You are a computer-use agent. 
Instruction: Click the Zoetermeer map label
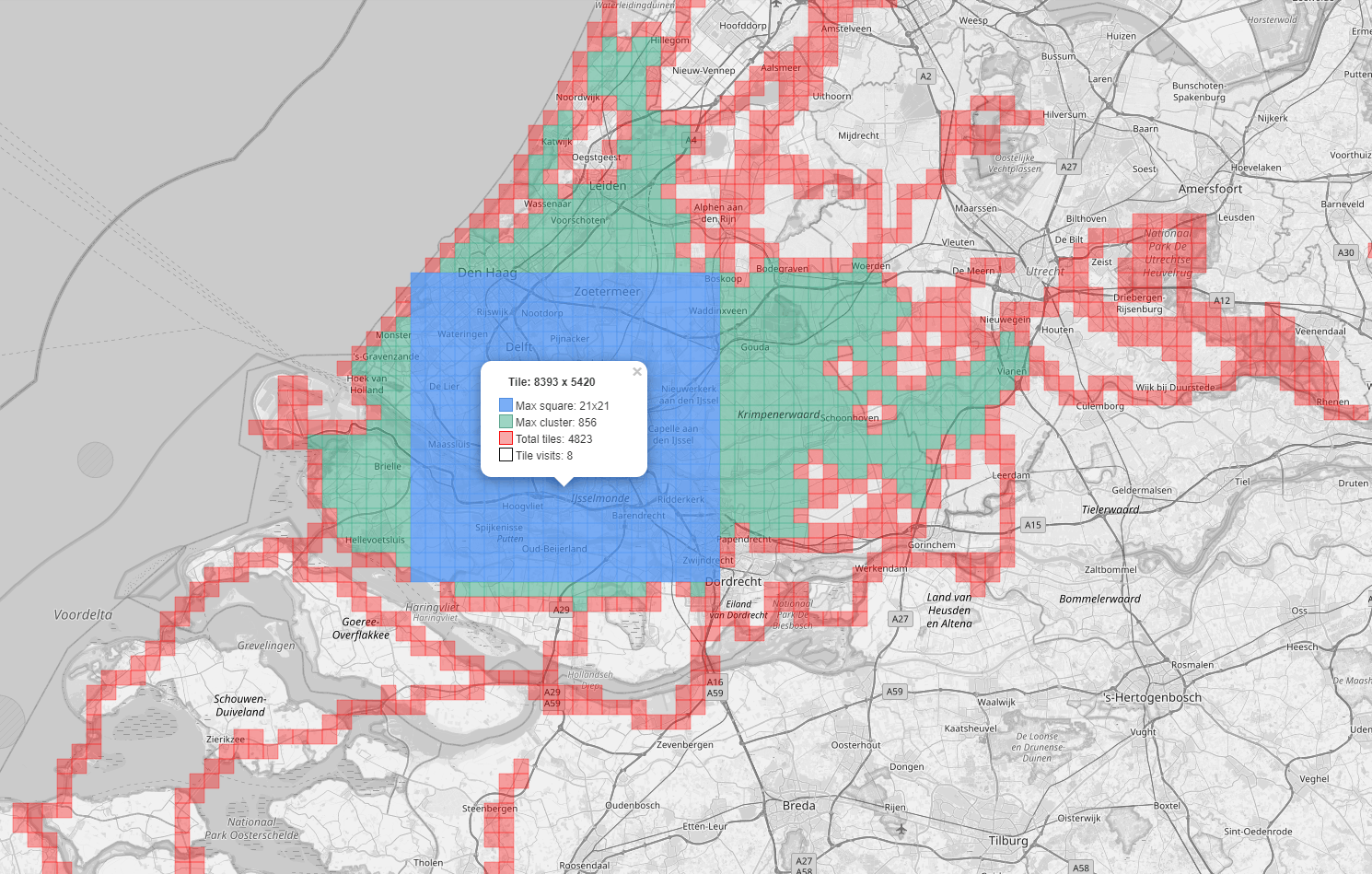(607, 292)
